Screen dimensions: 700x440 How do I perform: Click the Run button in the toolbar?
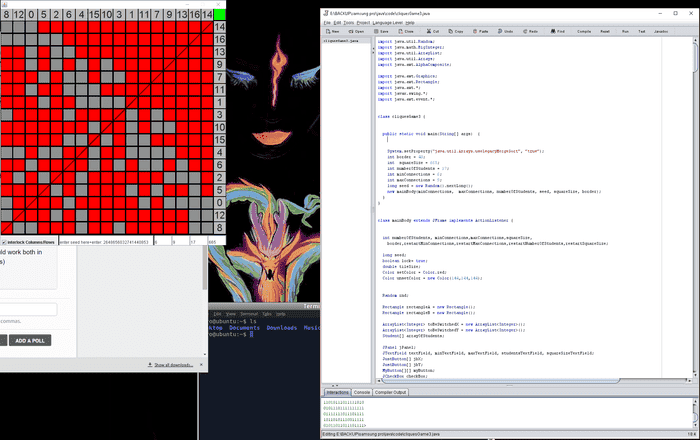click(x=625, y=31)
